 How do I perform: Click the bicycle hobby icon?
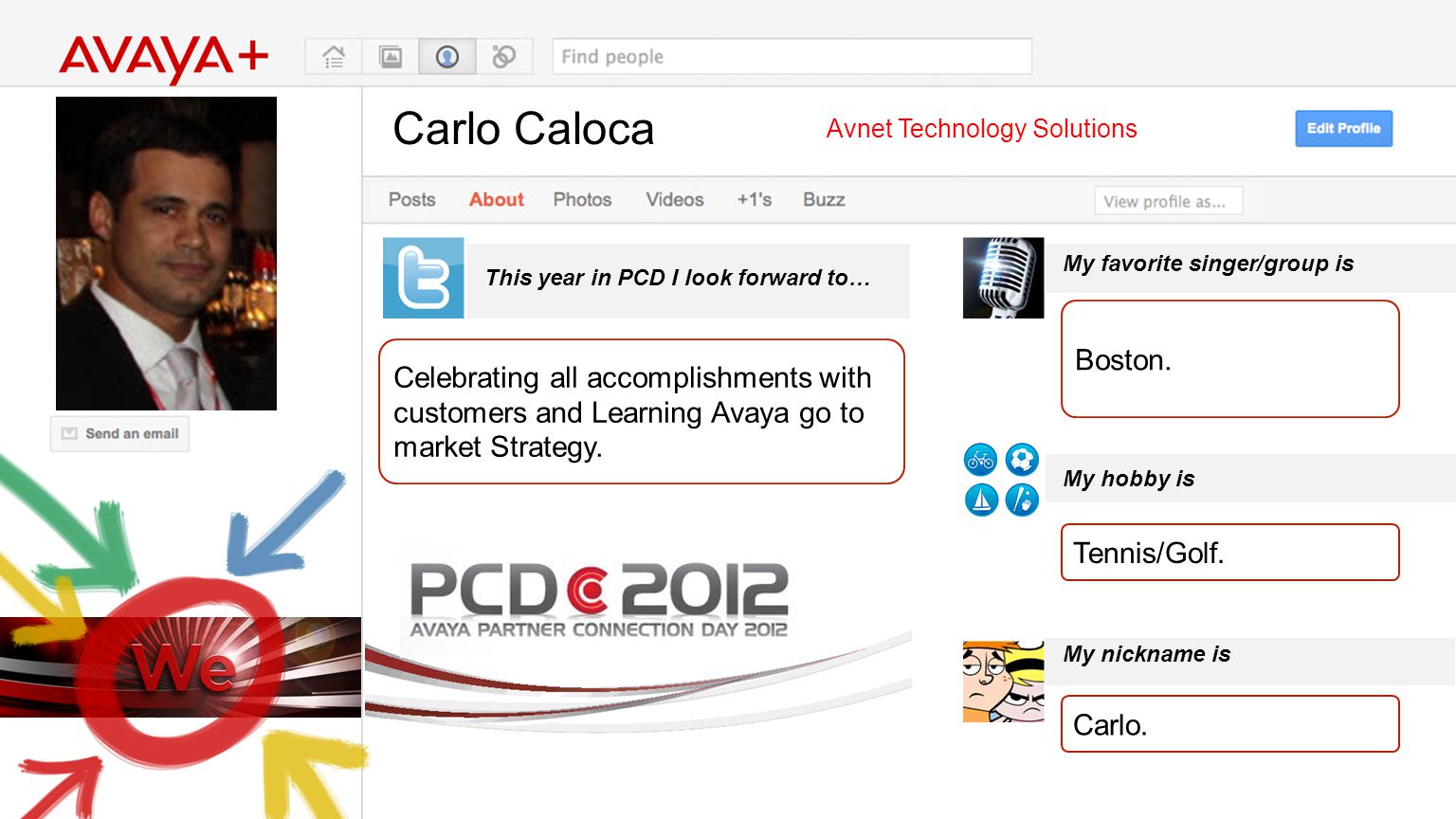coord(981,460)
